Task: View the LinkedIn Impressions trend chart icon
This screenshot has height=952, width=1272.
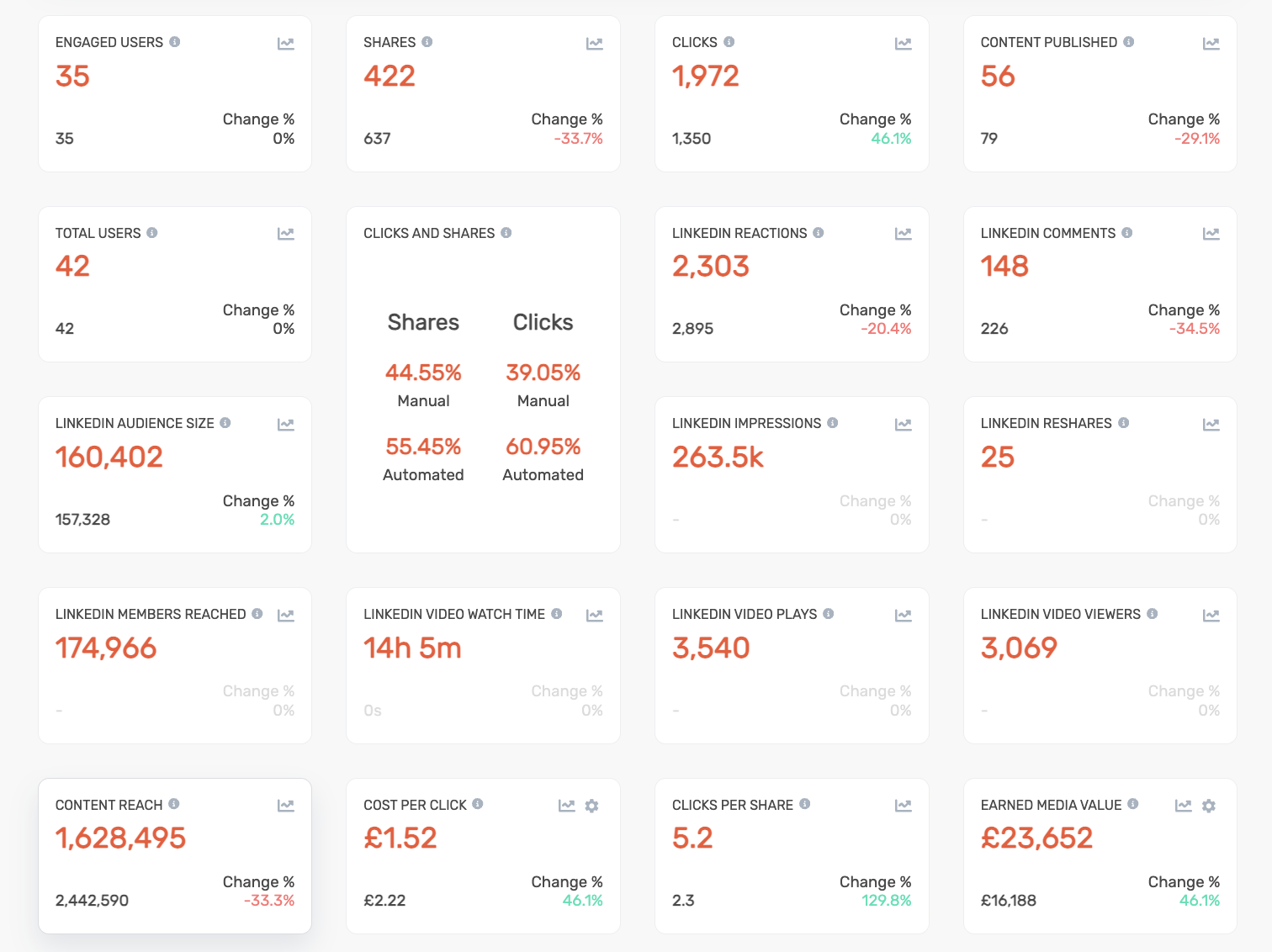Action: (904, 425)
